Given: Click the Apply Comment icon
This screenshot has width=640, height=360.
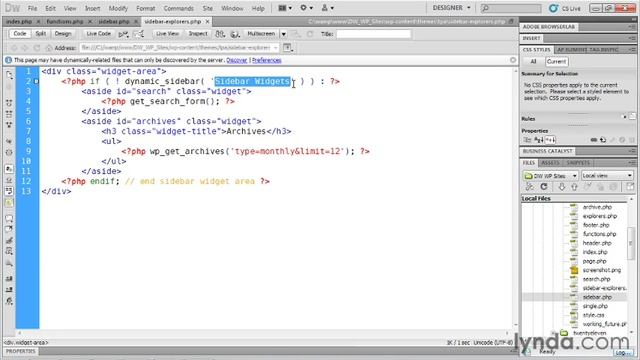Looking at the screenshot, I should pyautogui.click(x=9, y=218).
